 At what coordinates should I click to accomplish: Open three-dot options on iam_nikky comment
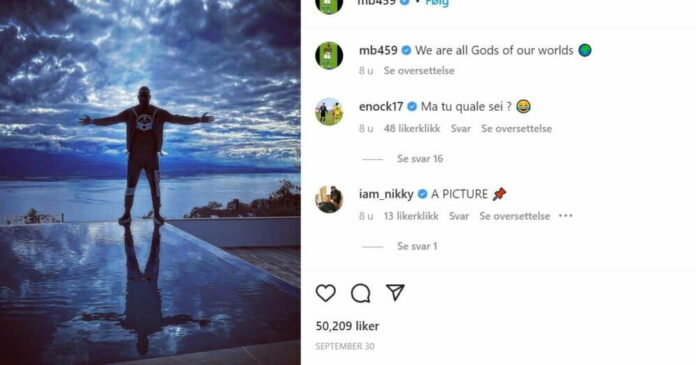pos(566,216)
